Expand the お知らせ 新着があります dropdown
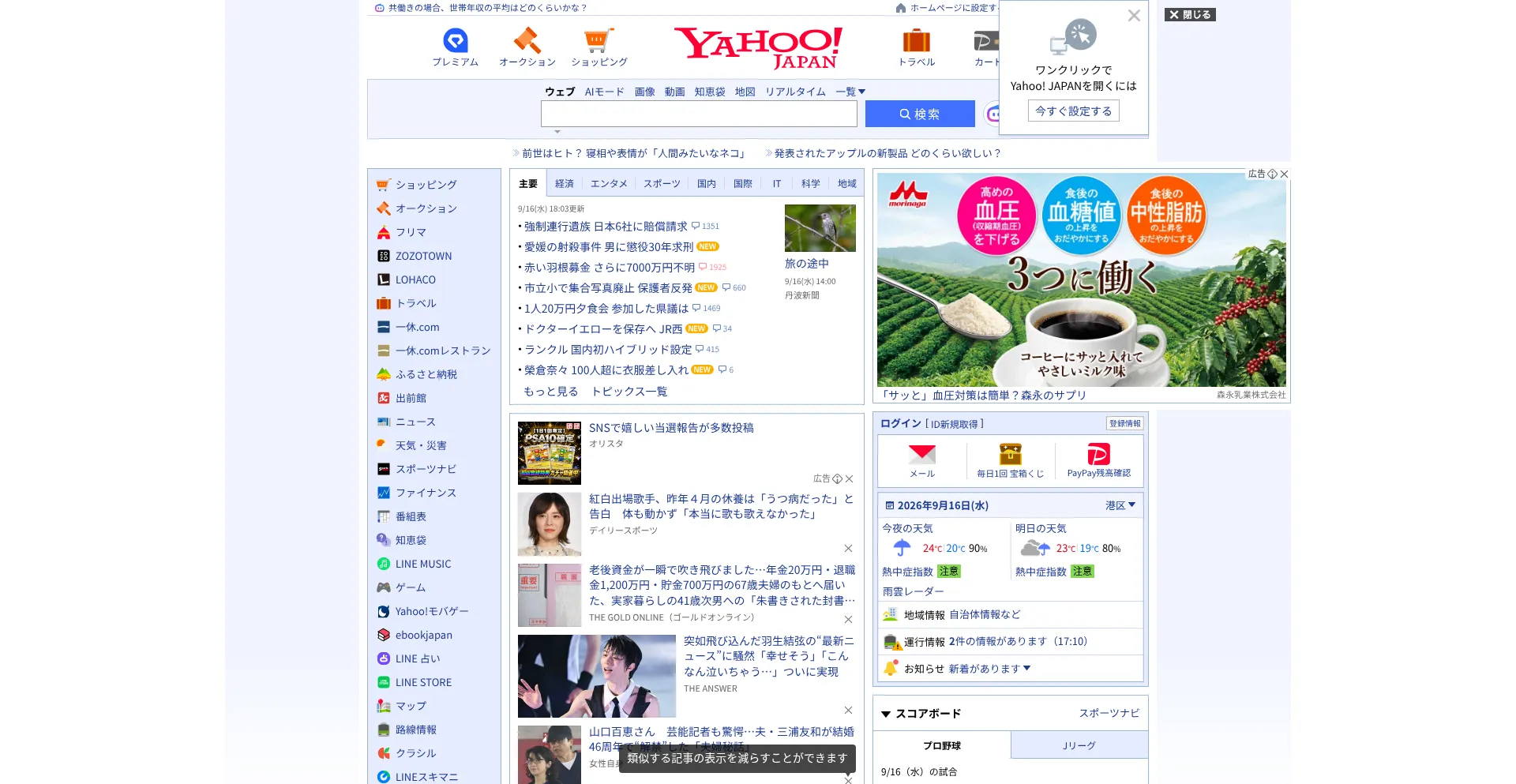This screenshot has width=1516, height=784. (989, 669)
